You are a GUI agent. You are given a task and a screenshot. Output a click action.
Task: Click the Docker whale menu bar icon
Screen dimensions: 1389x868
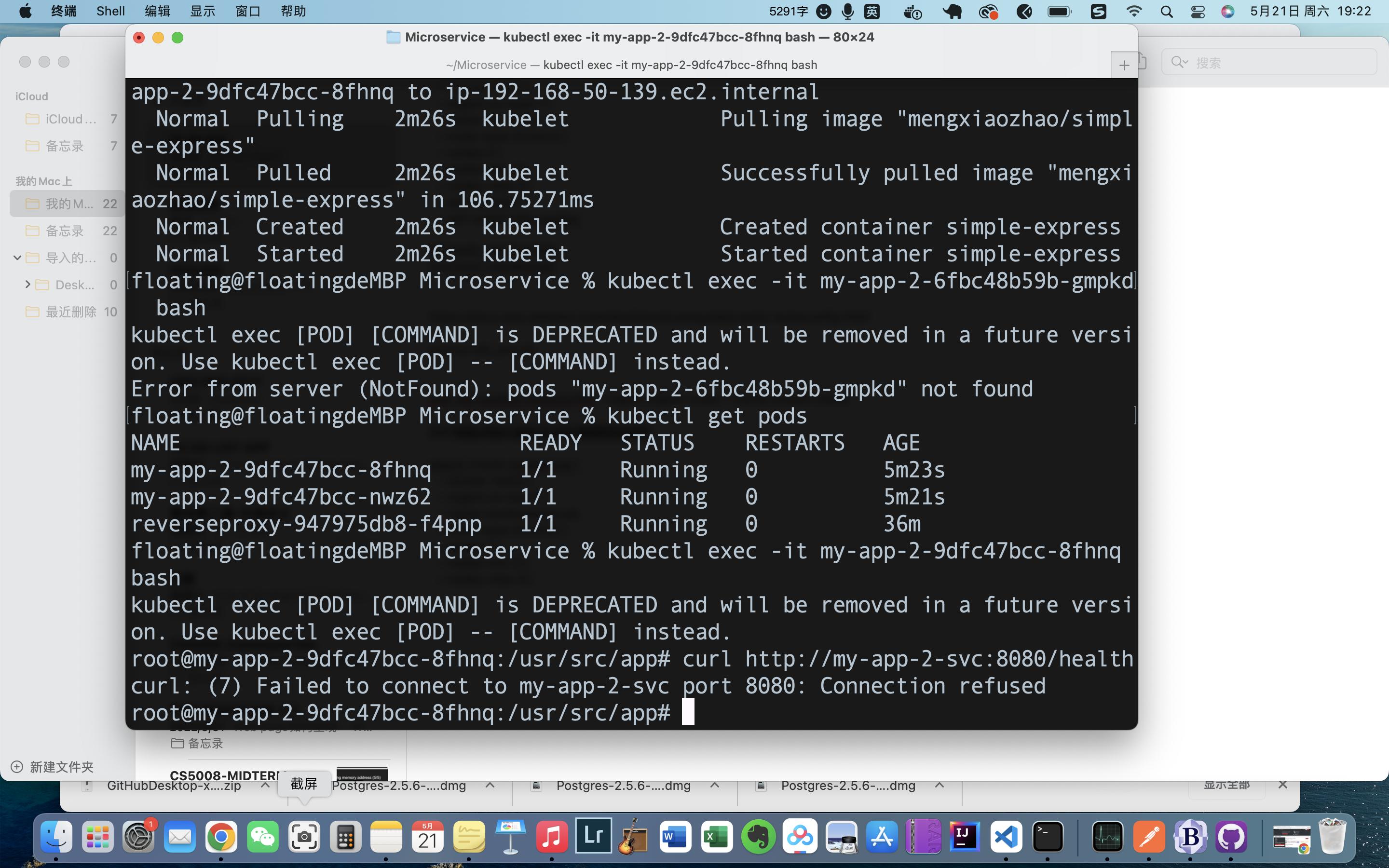(912, 12)
